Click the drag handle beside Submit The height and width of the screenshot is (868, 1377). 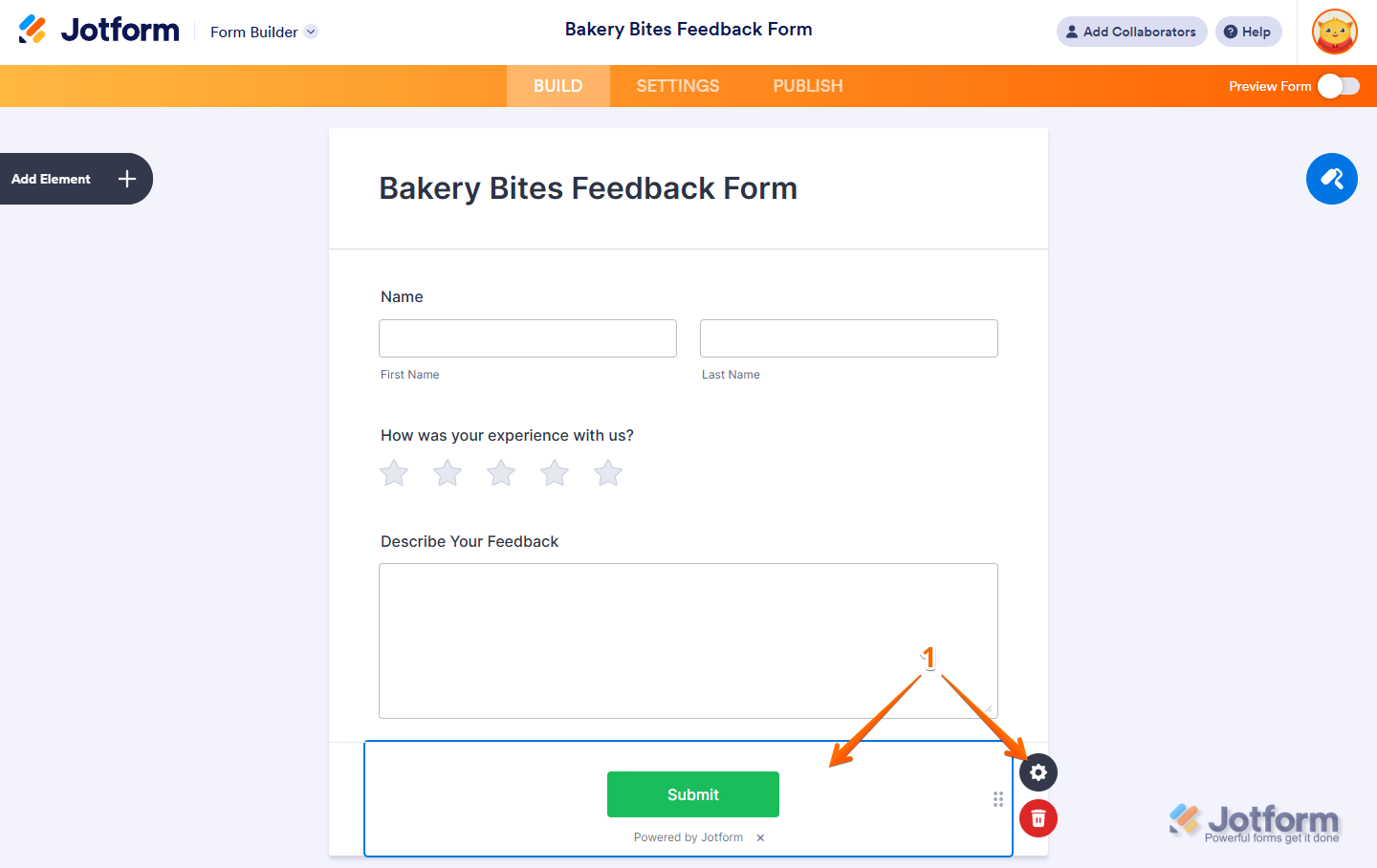(x=998, y=799)
